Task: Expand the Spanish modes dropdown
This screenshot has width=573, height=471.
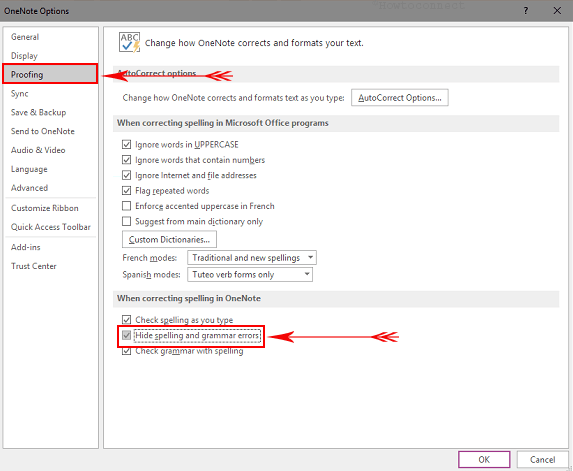Action: (250, 274)
